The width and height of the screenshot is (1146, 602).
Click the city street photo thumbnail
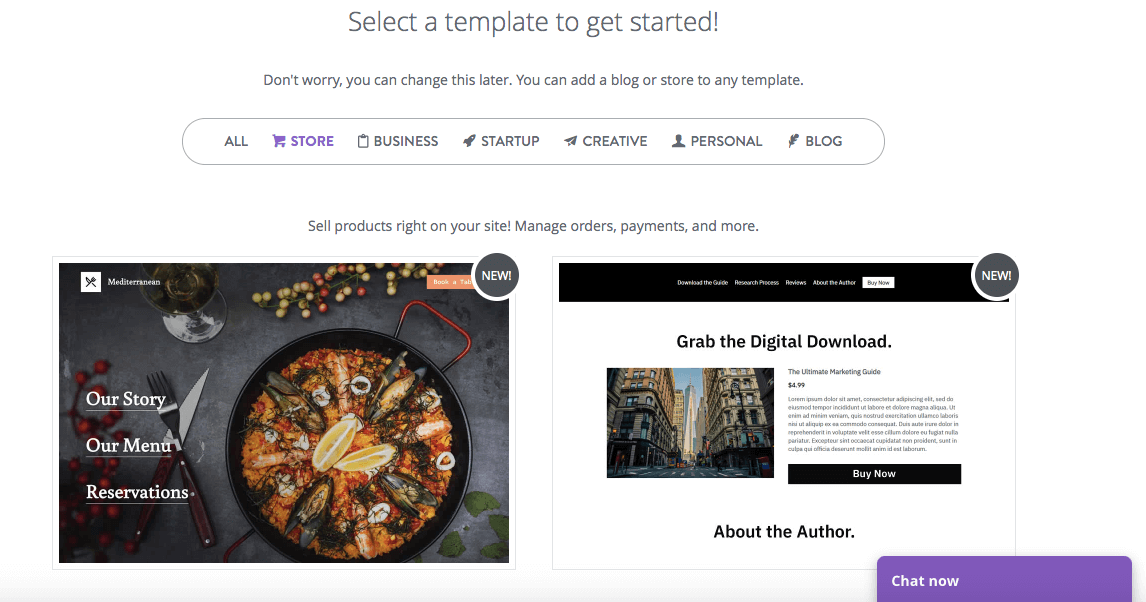coord(690,423)
